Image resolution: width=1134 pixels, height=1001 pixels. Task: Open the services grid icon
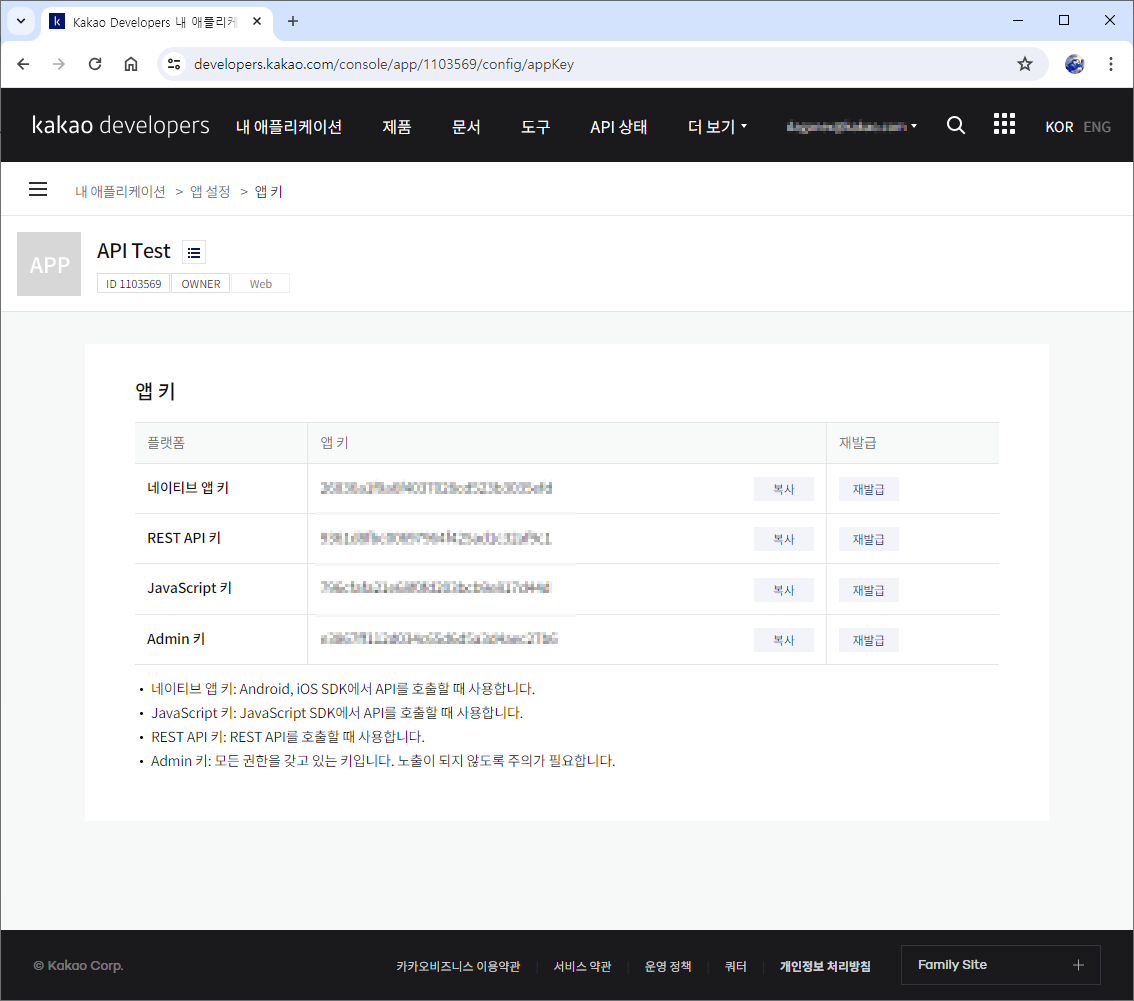(x=1004, y=124)
